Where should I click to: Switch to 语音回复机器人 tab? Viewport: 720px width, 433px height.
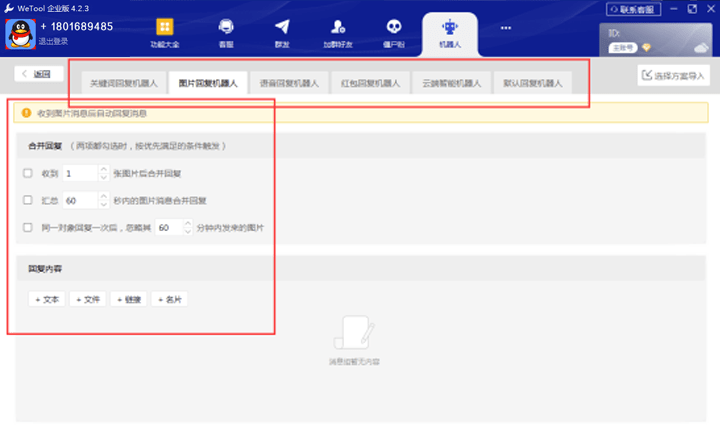click(x=289, y=83)
